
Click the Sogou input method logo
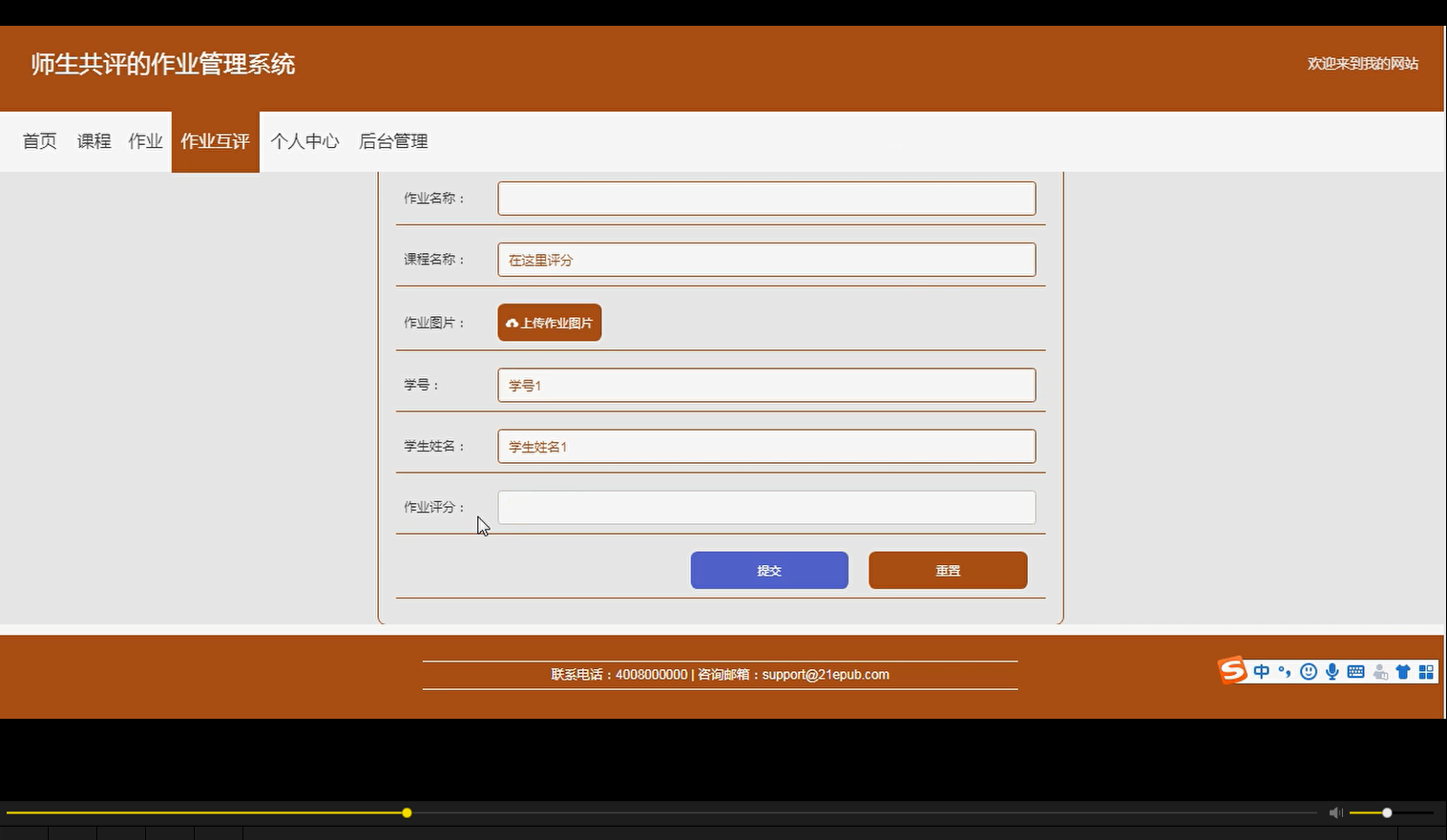pyautogui.click(x=1232, y=670)
